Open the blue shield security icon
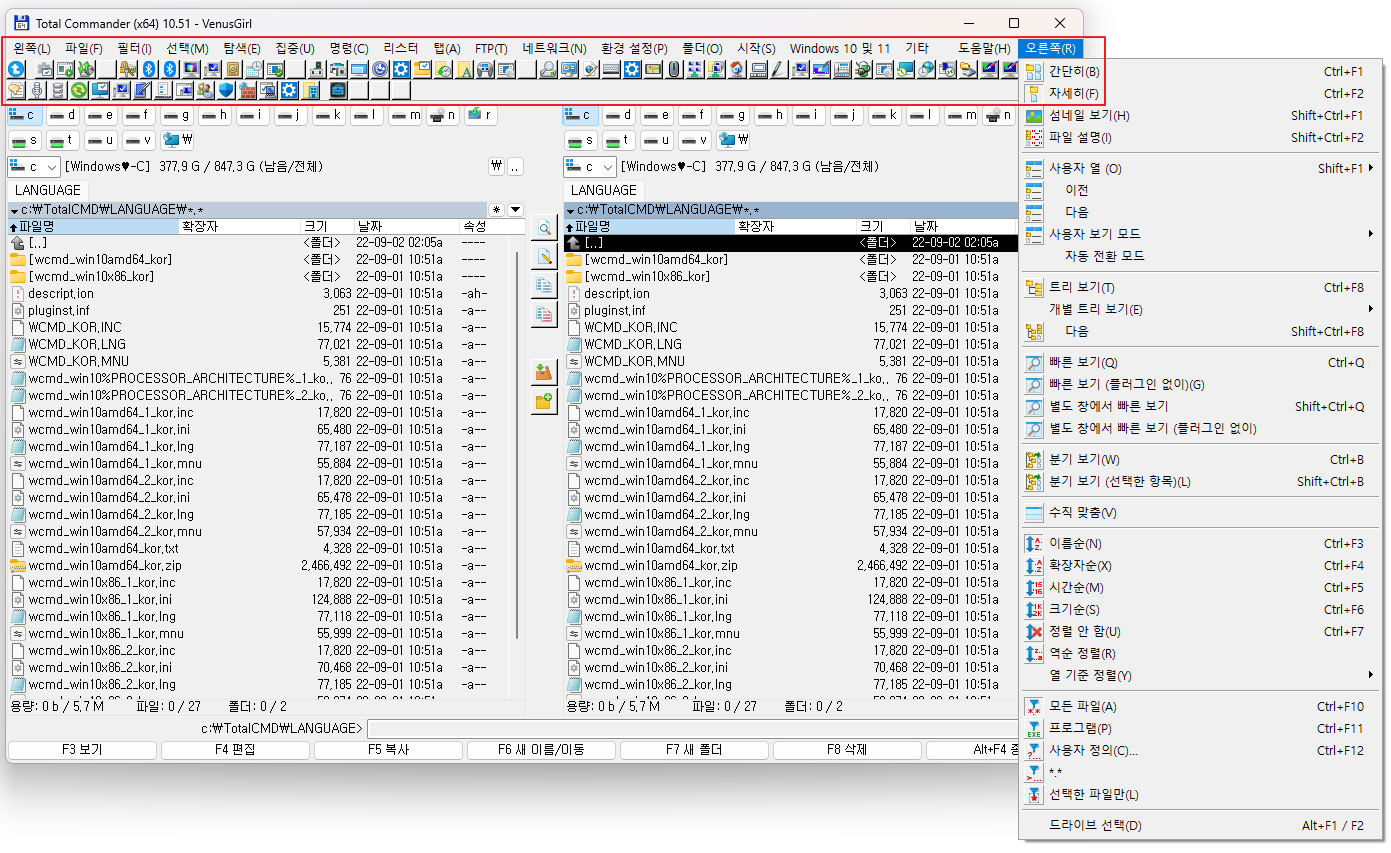1391x853 pixels. pos(225,90)
